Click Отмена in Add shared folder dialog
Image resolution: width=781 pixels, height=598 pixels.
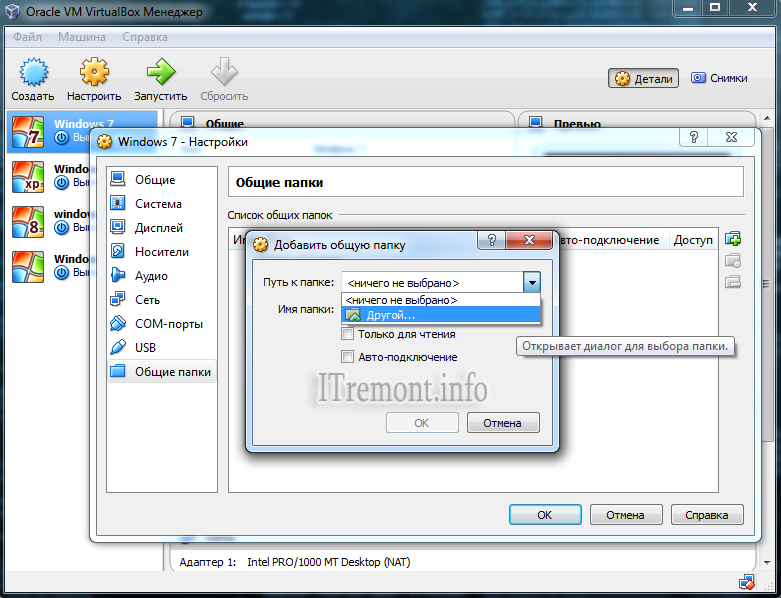tap(503, 423)
